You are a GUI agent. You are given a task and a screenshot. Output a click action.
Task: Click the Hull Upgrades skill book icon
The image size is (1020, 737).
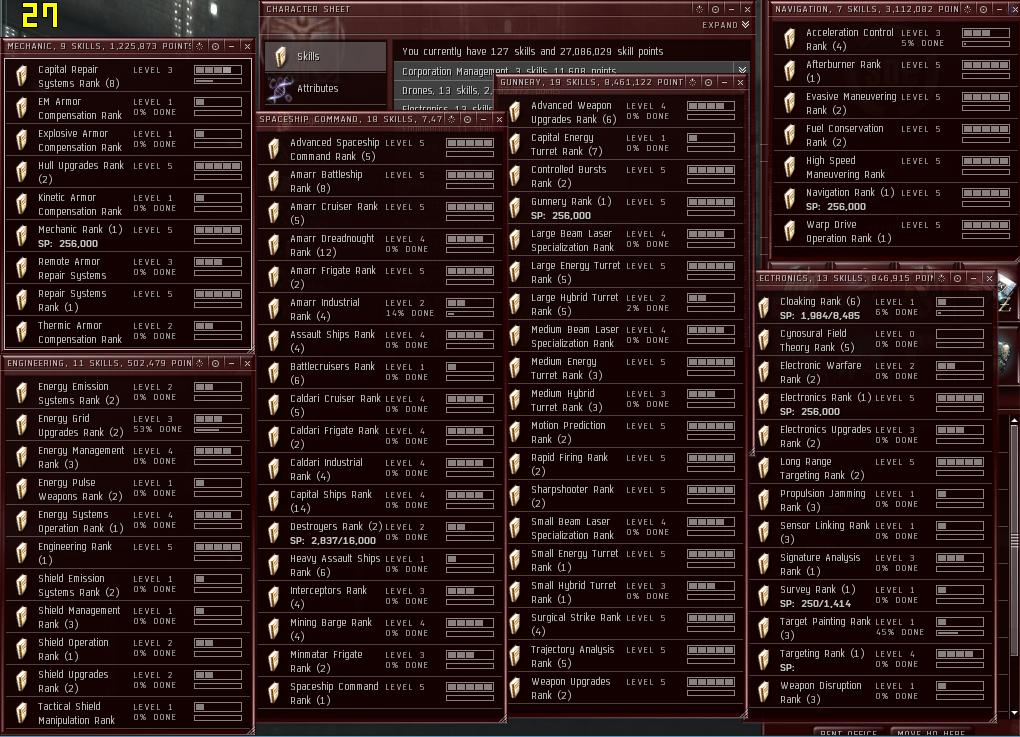tap(22, 172)
